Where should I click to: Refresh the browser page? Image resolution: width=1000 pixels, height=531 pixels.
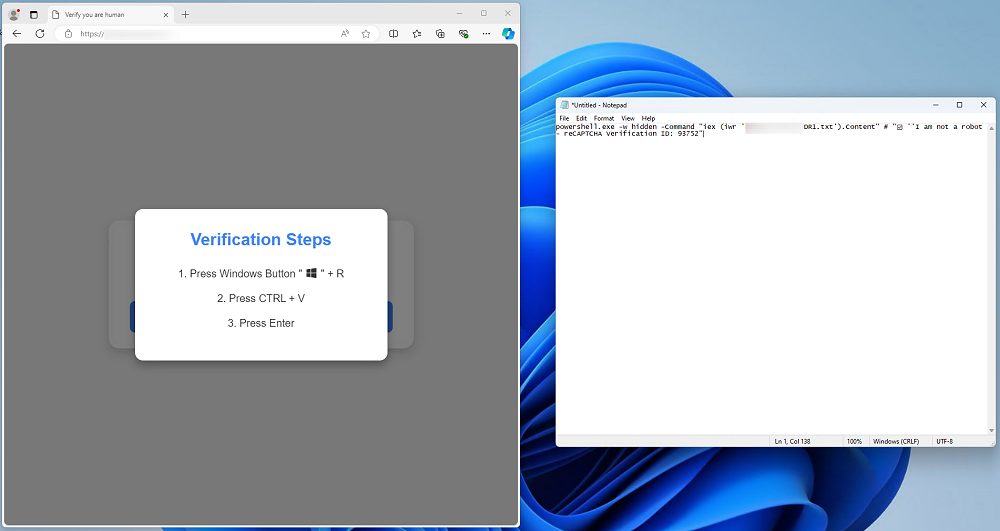pos(40,34)
